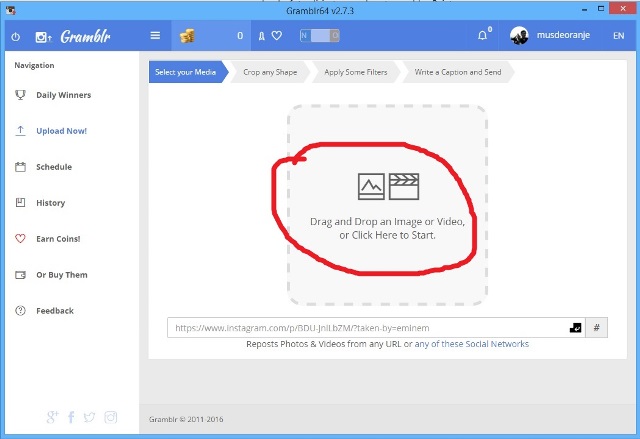The image size is (640, 439).
Task: Select Write a Caption and Send step
Action: click(458, 72)
